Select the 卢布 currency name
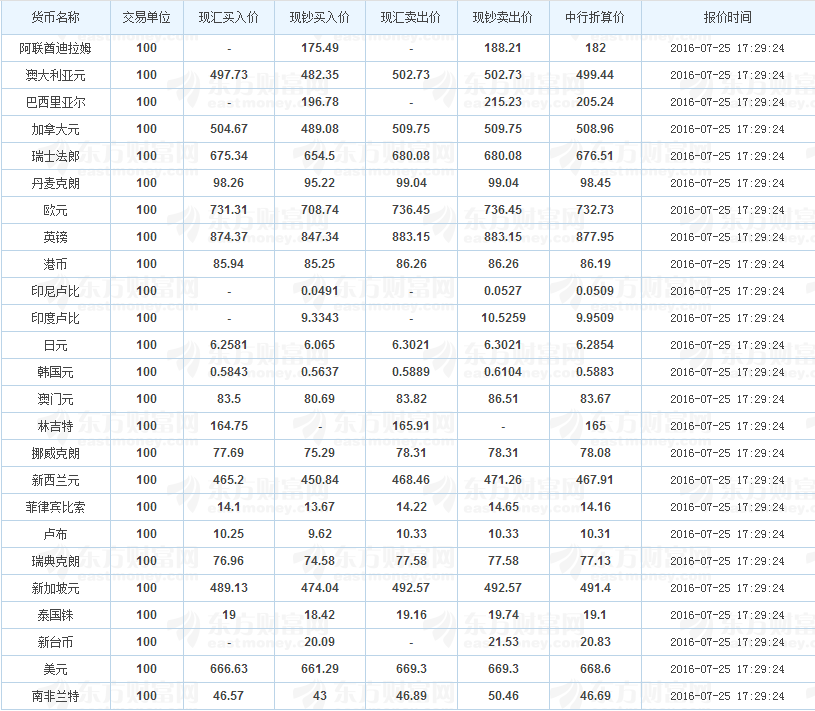The width and height of the screenshot is (815, 711). 56,535
